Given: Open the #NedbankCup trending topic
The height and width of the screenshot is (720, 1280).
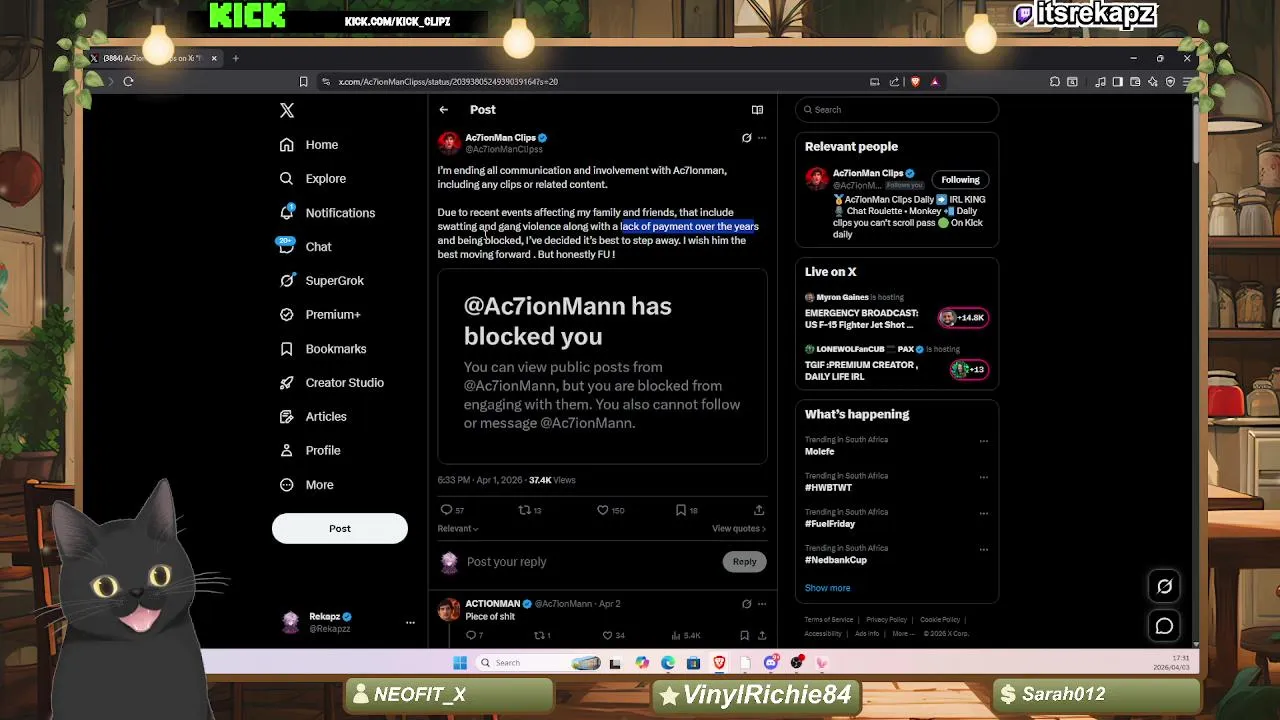Looking at the screenshot, I should [836, 560].
